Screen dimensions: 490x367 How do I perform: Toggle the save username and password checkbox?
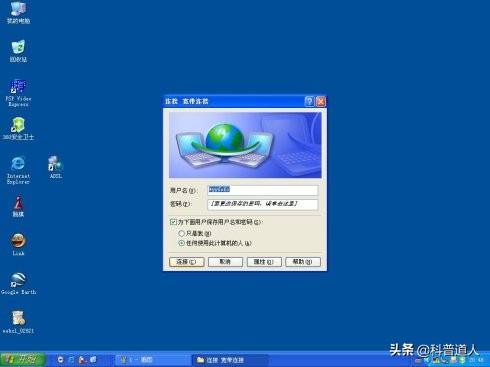pyautogui.click(x=173, y=222)
